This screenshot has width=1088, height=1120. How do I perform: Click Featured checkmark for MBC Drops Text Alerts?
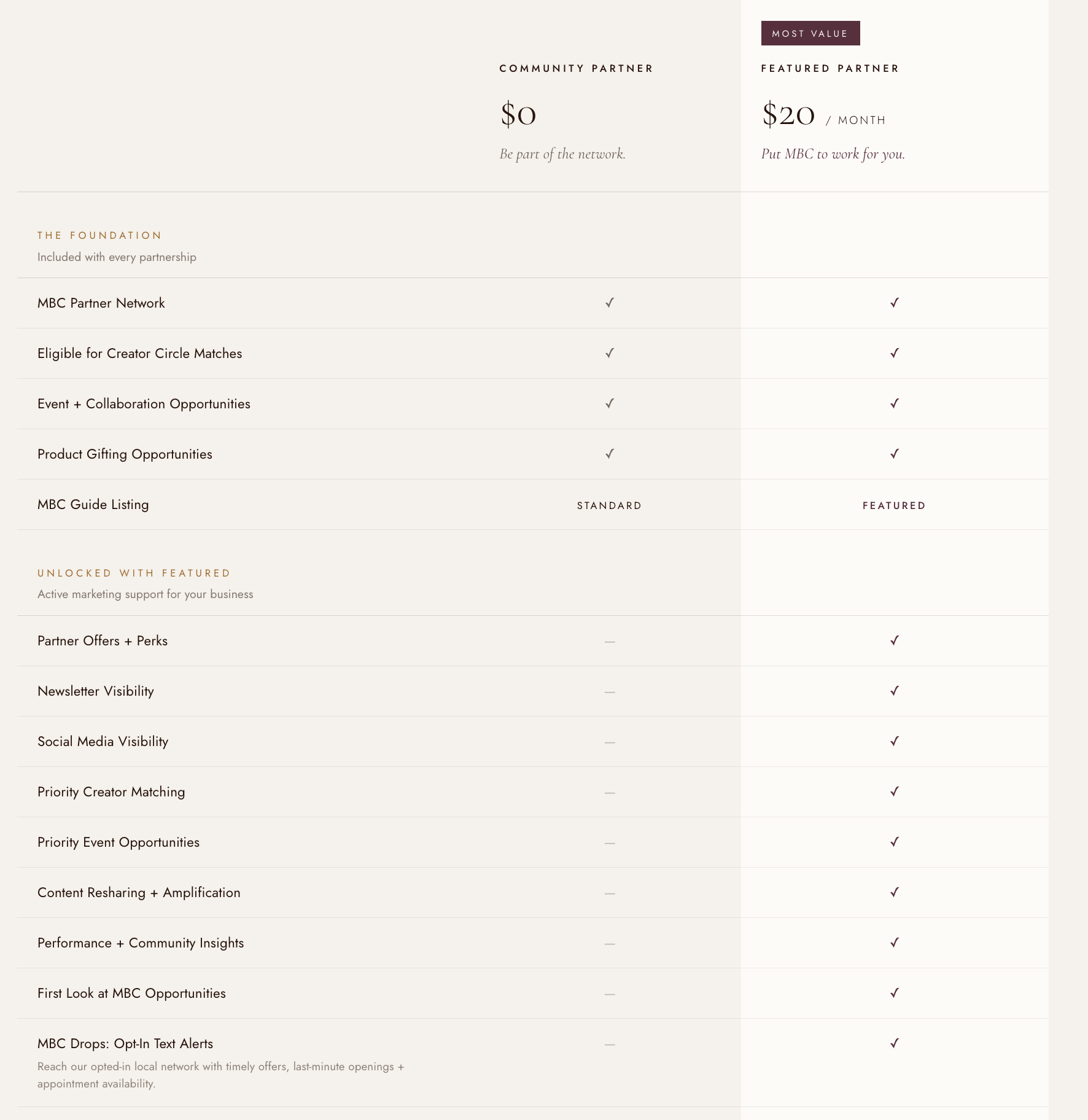pyautogui.click(x=895, y=1043)
